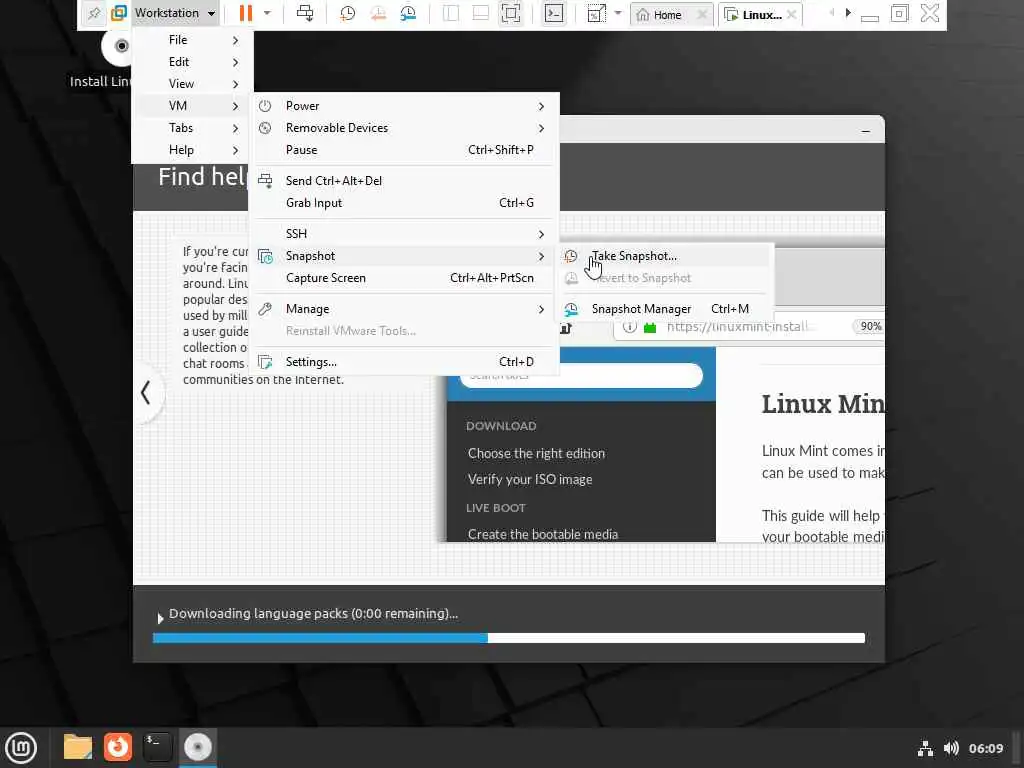
Task: Open the View submenu
Action: click(x=192, y=84)
